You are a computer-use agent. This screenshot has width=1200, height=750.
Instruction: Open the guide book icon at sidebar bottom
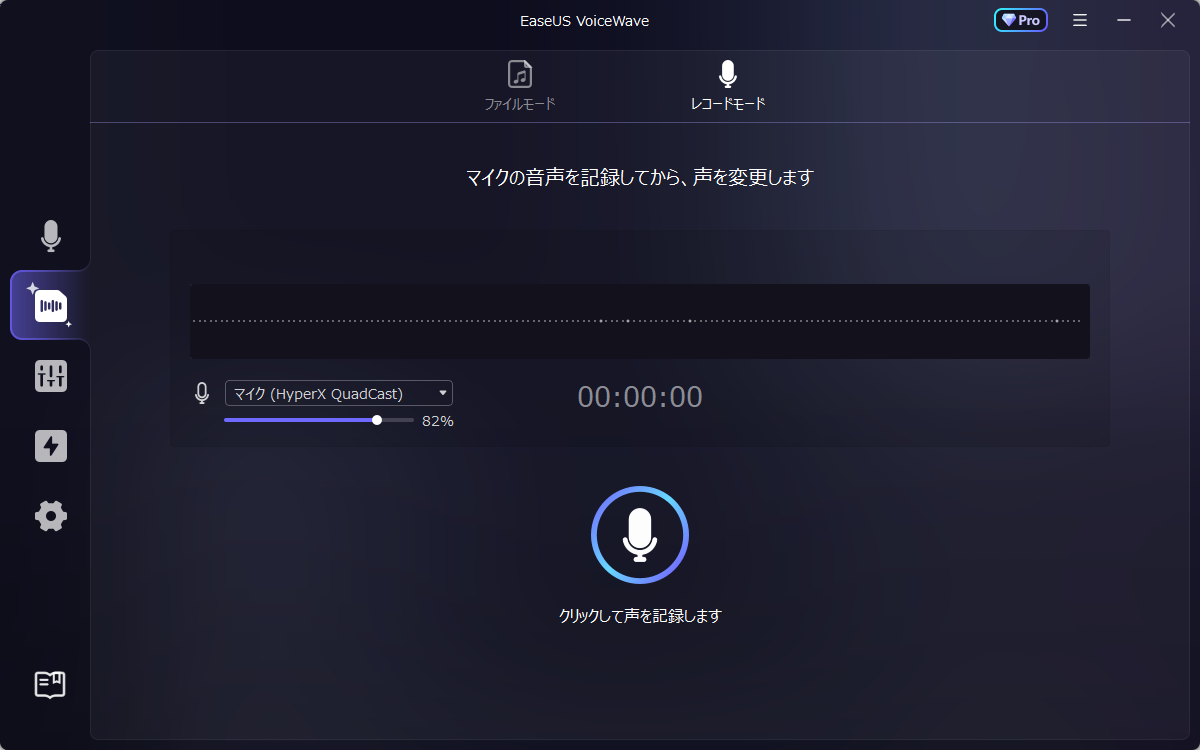pos(50,685)
